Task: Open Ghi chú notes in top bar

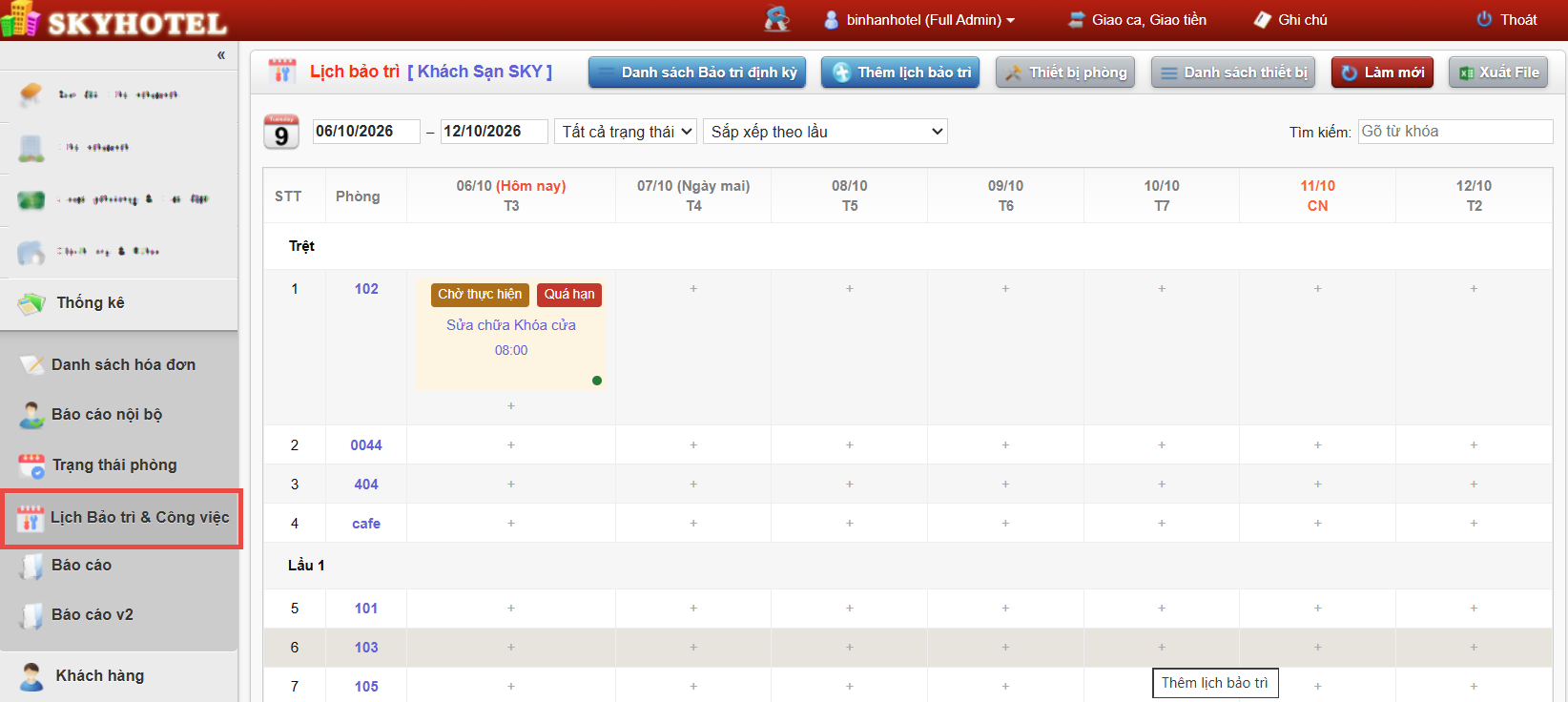Action: [x=1290, y=19]
